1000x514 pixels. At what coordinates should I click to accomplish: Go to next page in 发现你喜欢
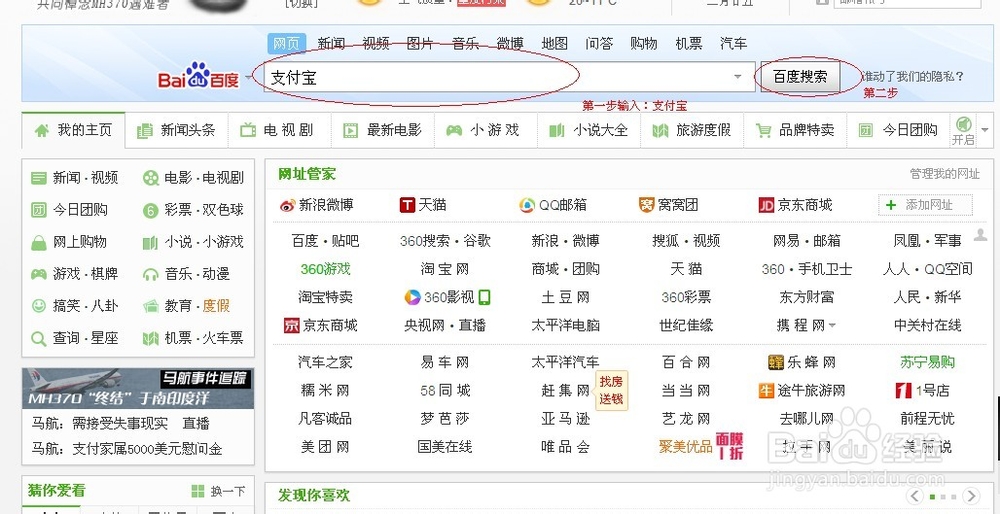point(971,496)
